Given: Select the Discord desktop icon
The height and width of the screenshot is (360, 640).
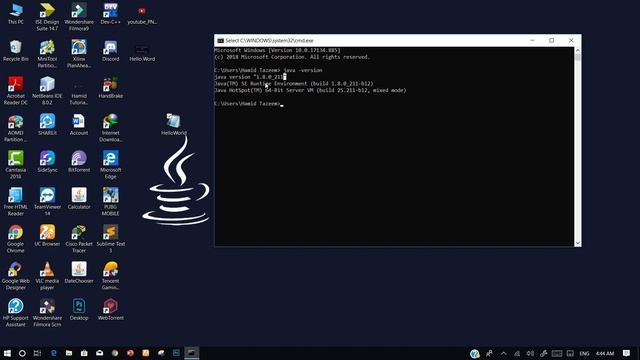Looking at the screenshot, I should pyautogui.click(x=110, y=51).
